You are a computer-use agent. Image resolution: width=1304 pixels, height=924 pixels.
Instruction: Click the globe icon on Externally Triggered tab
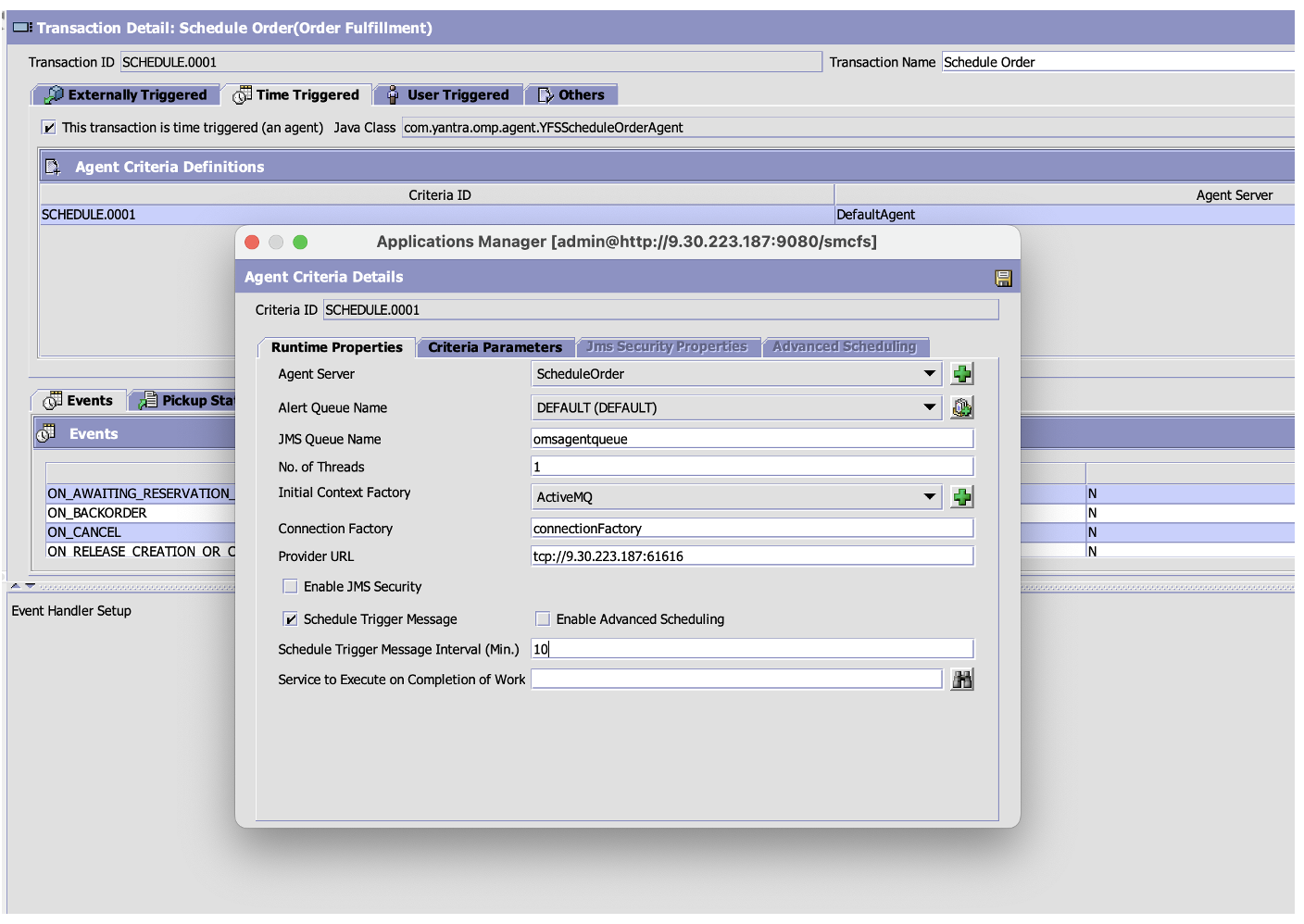[x=54, y=94]
